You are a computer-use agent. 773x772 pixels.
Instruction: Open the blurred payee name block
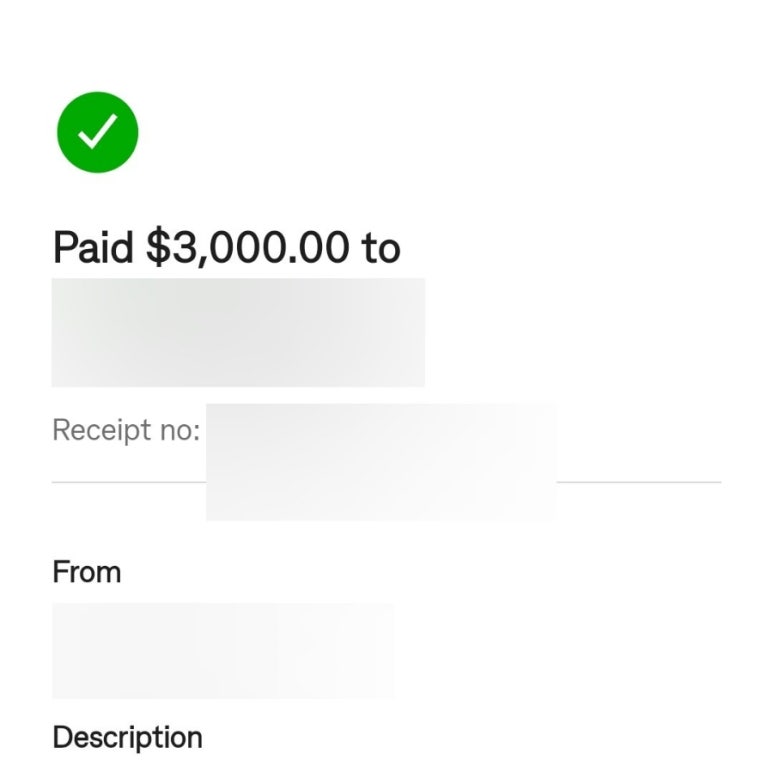[238, 332]
